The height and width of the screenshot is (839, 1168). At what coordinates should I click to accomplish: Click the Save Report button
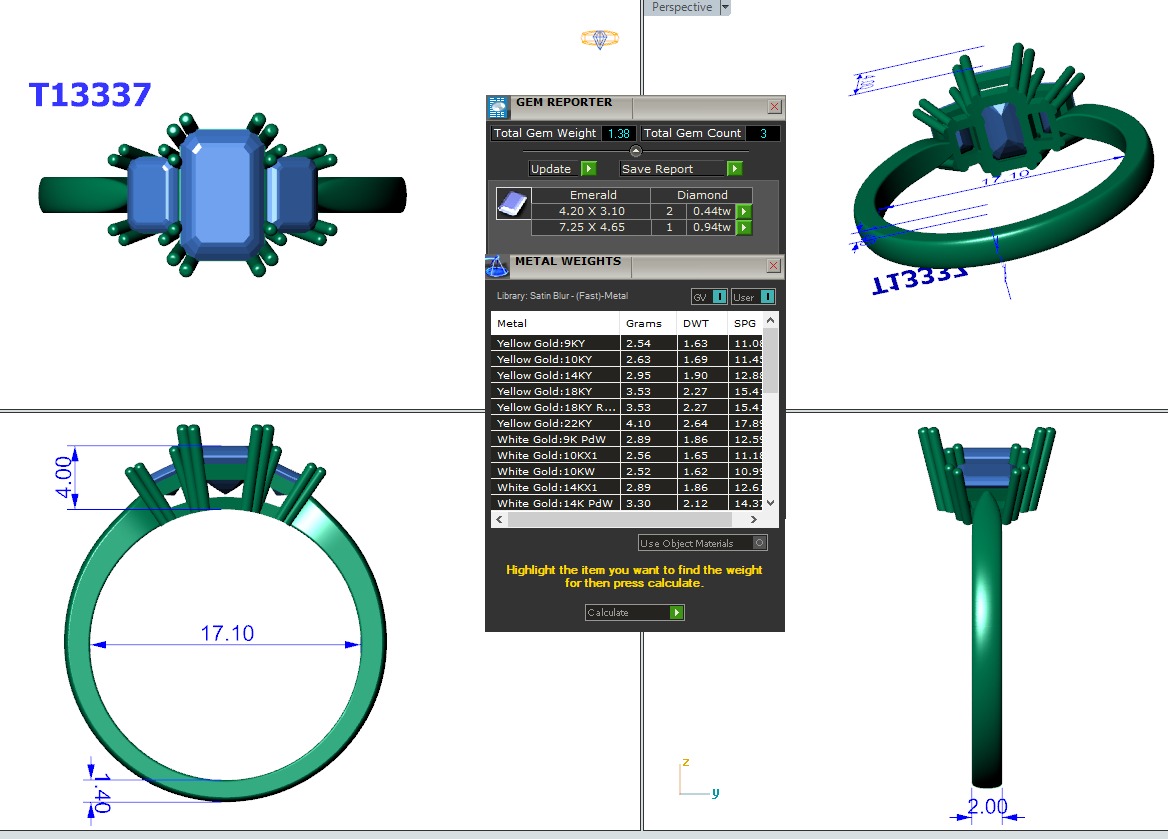tap(682, 169)
